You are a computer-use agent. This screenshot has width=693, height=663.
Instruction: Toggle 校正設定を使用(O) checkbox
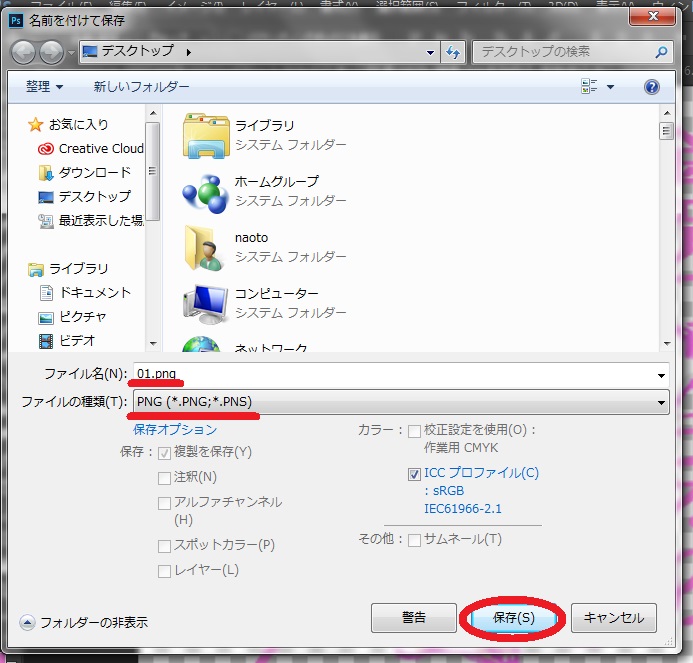coord(414,431)
